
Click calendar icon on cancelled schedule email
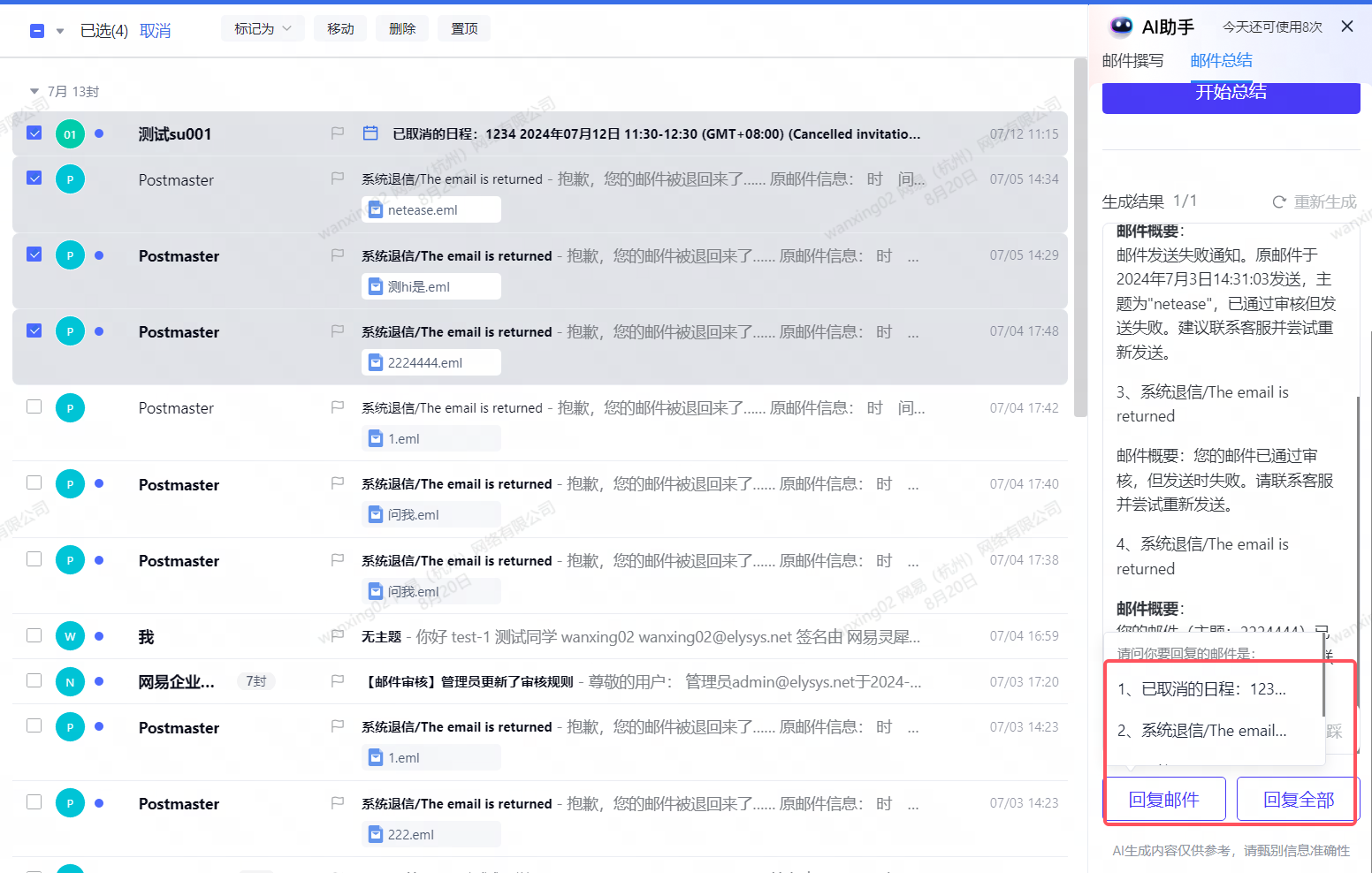coord(371,133)
